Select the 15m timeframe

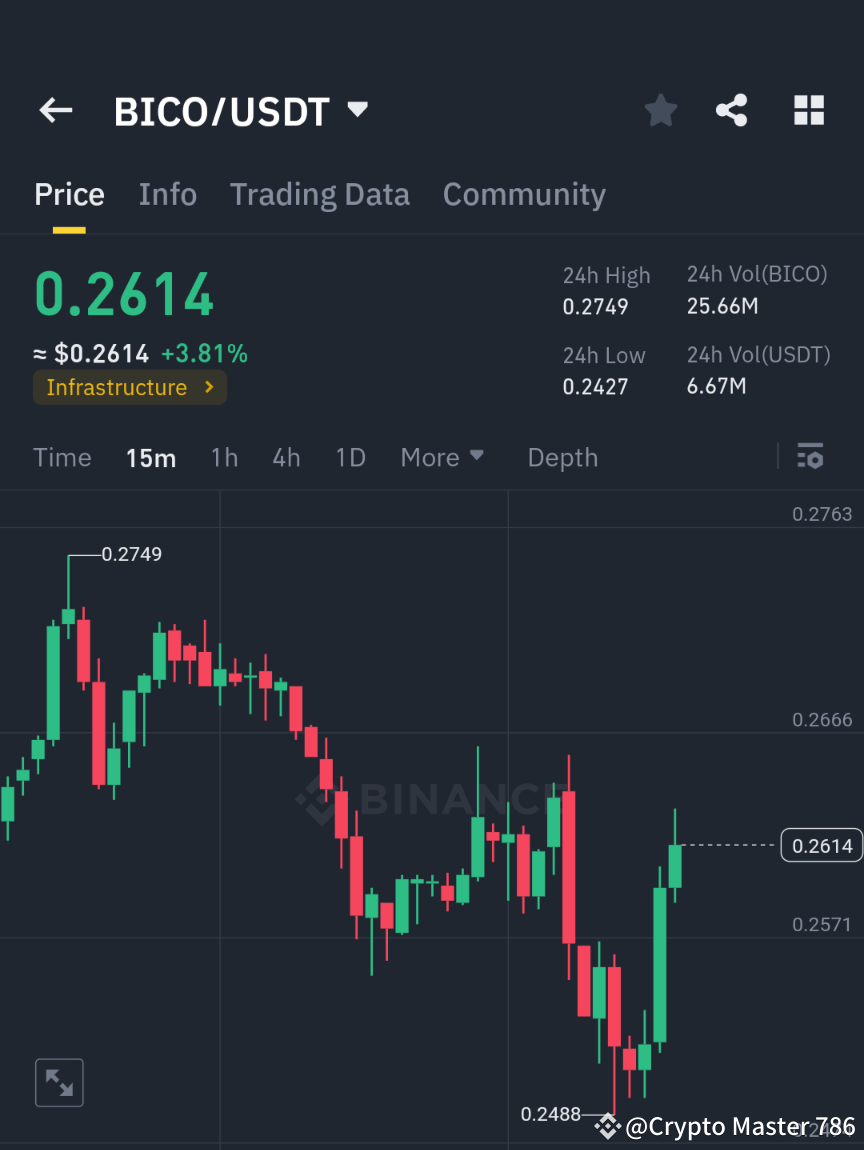(x=151, y=457)
